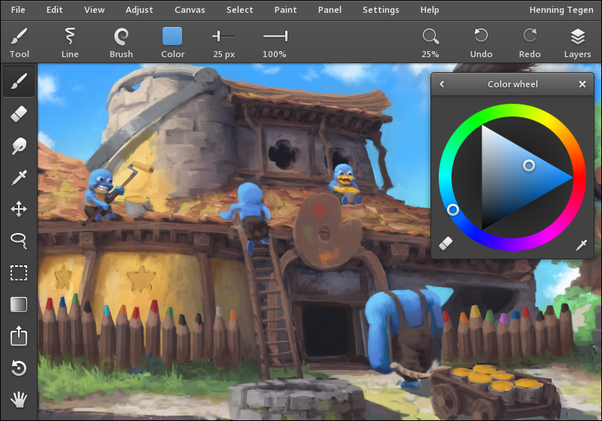Viewport: 602px width, 421px height.
Task: Open the Brush selection panel
Action: click(x=121, y=42)
